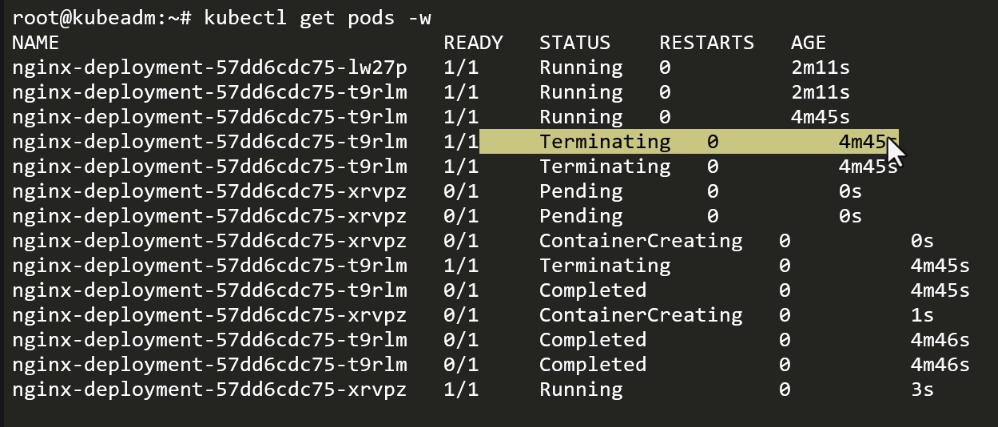Screen dimensions: 998x427
Task: Click Running status with age 4m45s
Action: pyautogui.click(x=580, y=118)
